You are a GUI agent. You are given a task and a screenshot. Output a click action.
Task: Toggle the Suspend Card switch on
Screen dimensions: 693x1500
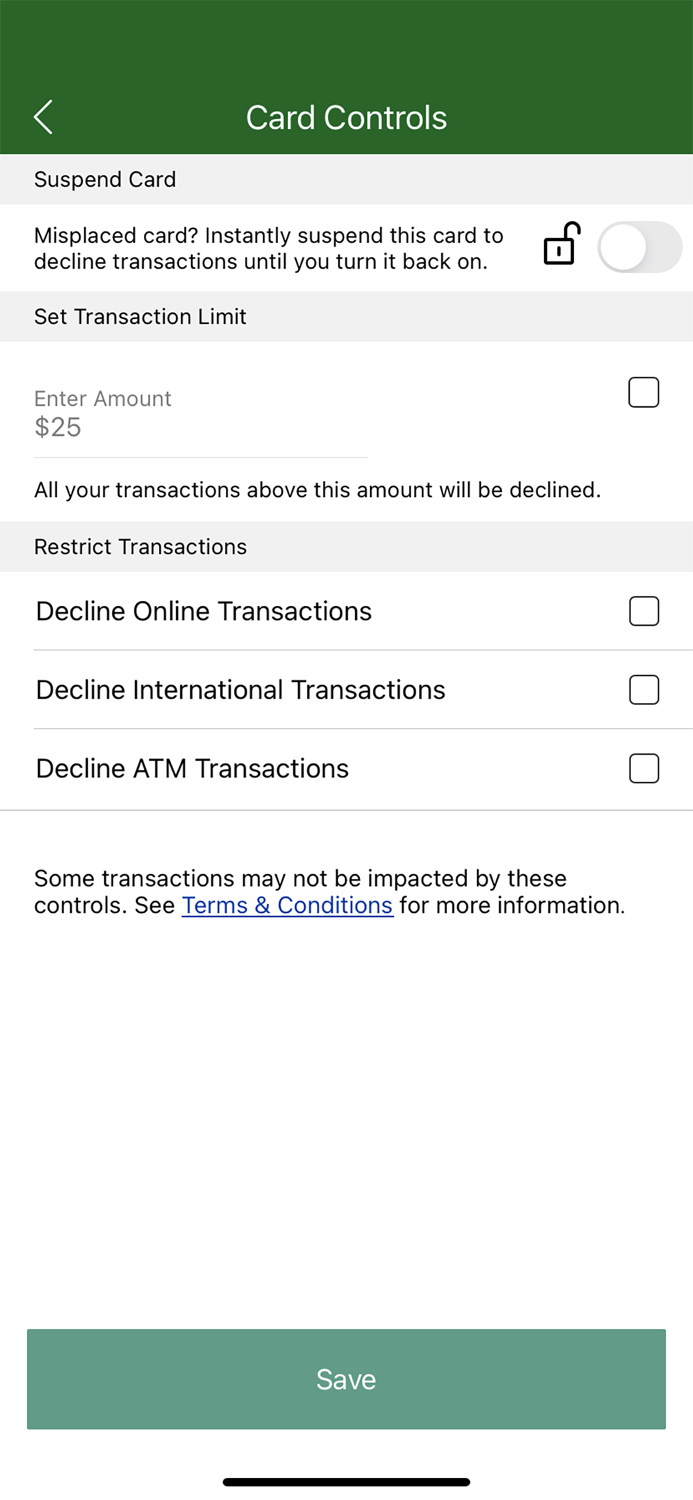[x=639, y=245]
